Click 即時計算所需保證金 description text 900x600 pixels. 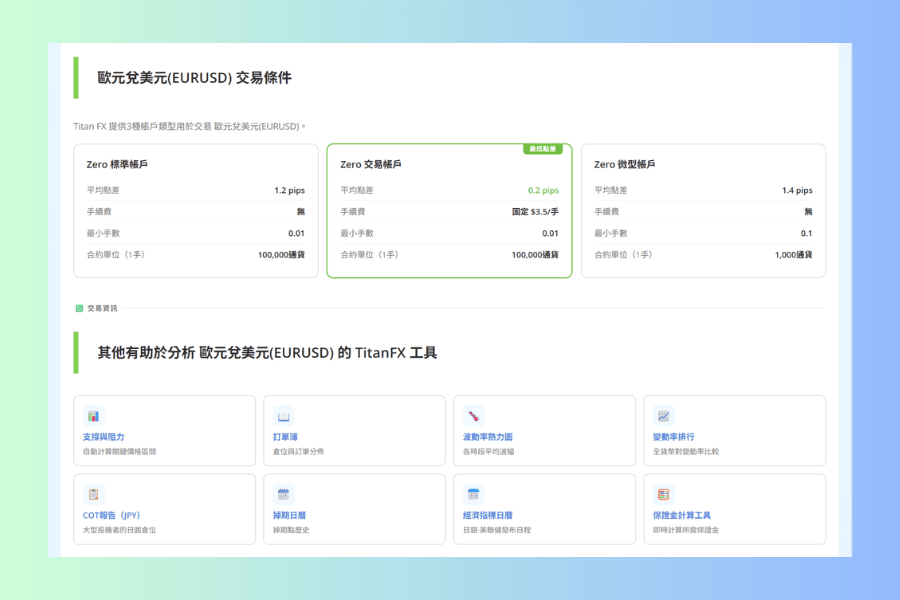click(686, 529)
